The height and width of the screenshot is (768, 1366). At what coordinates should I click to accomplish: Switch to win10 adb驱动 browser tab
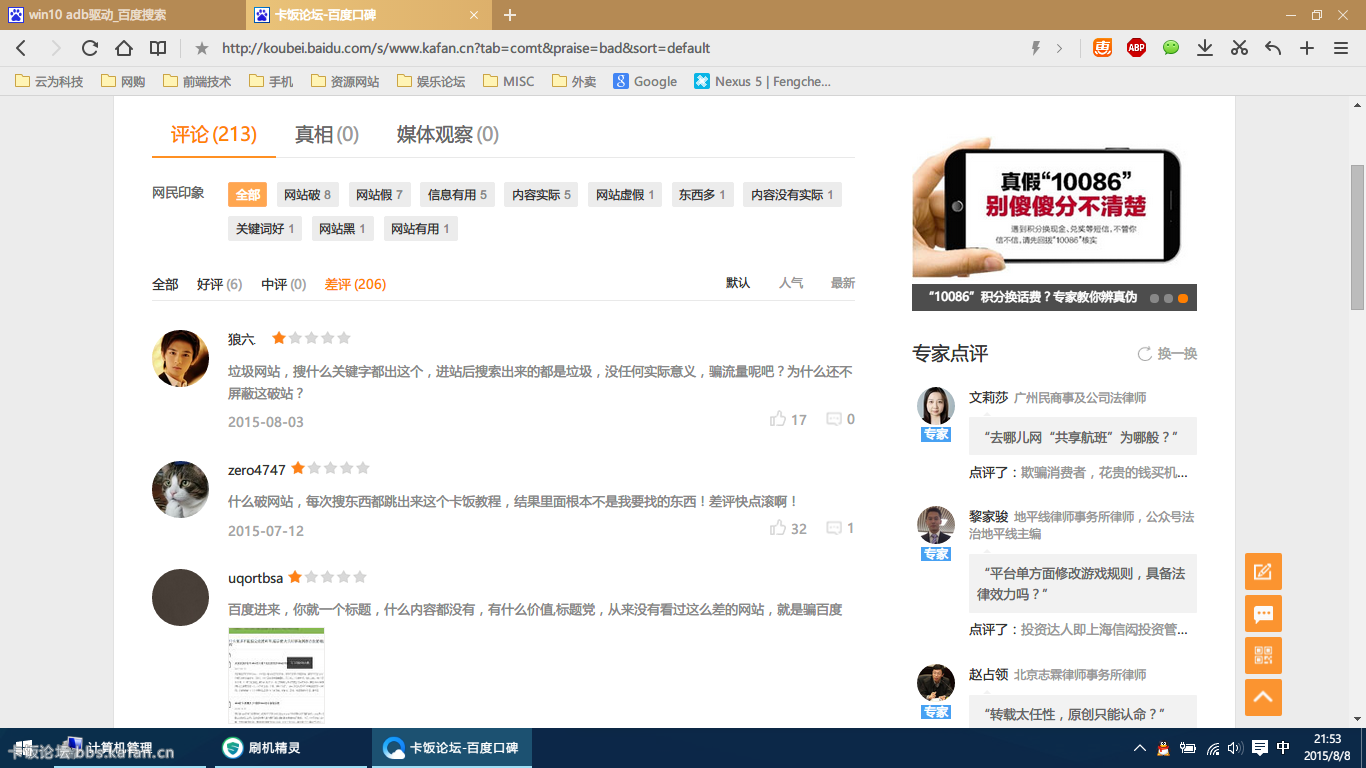(x=122, y=15)
